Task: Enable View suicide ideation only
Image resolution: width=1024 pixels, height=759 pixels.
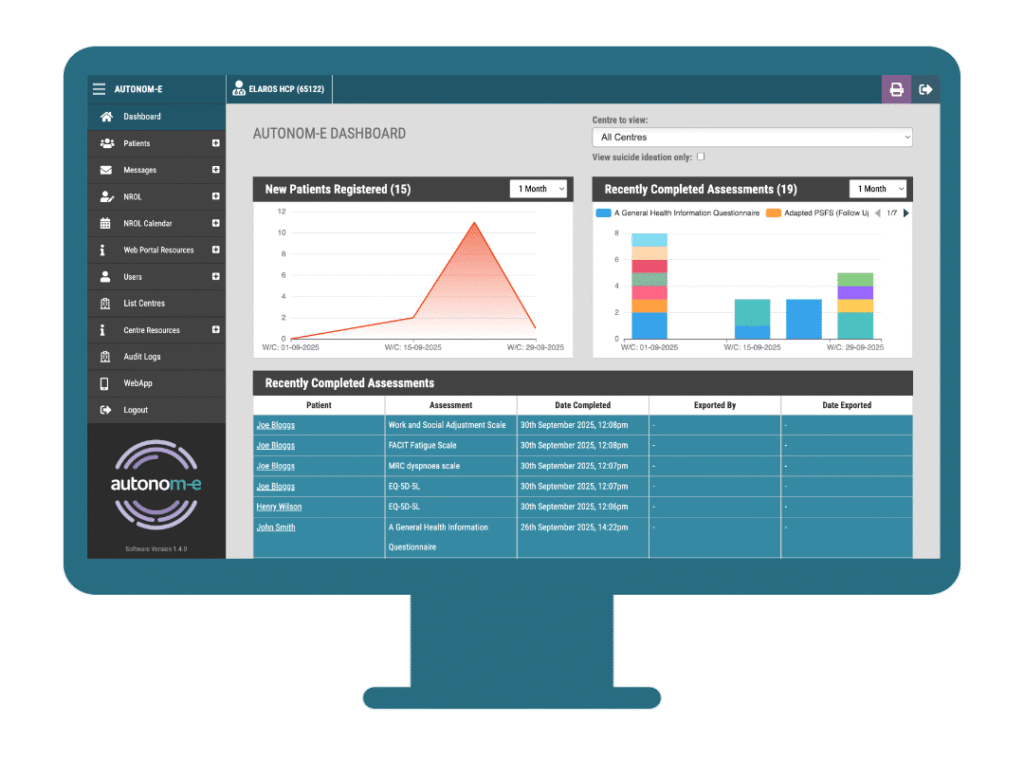Action: coord(701,157)
